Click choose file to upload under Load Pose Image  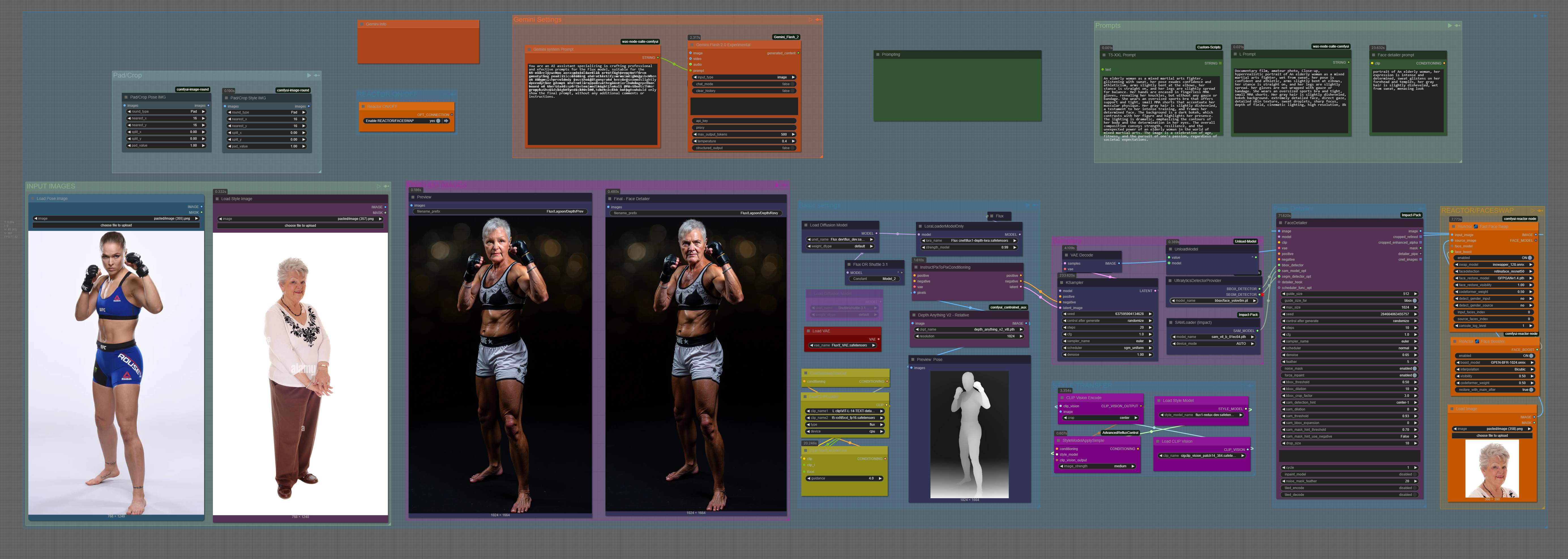coord(116,225)
